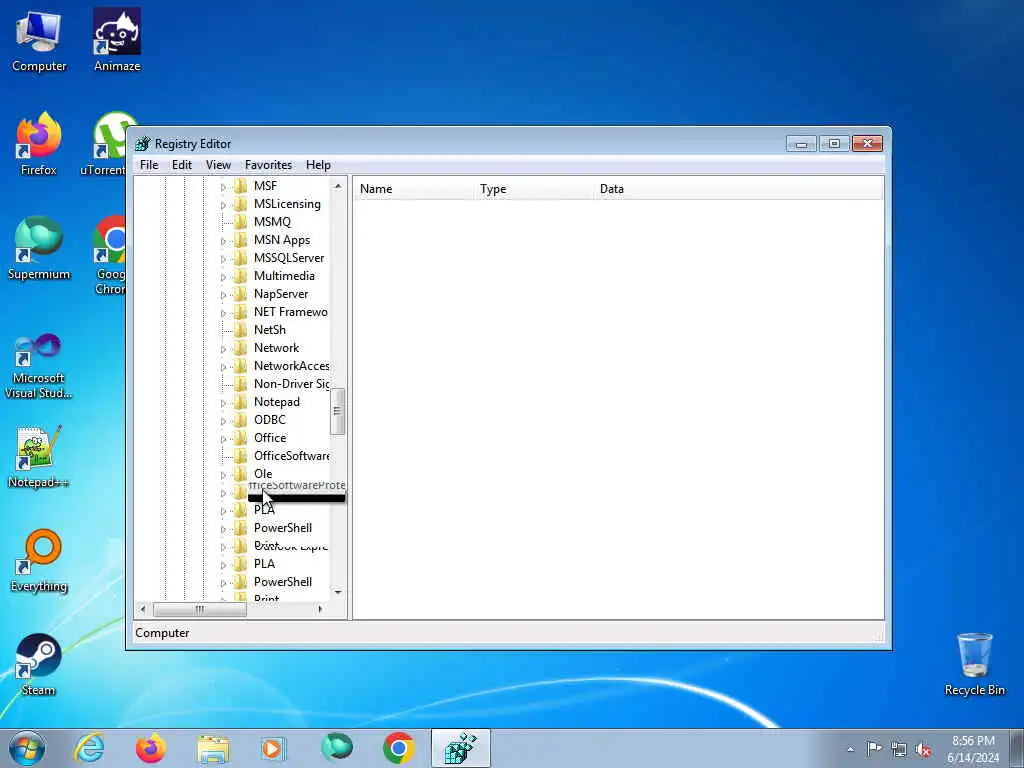Select the NetworkAccess key label
This screenshot has width=1024, height=768.
click(x=291, y=366)
